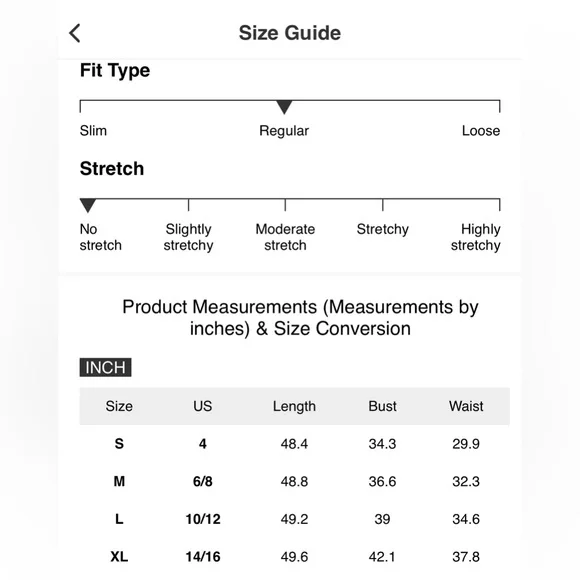This screenshot has width=580, height=580.
Task: Click the No stretch marker triangle
Action: tap(88, 206)
